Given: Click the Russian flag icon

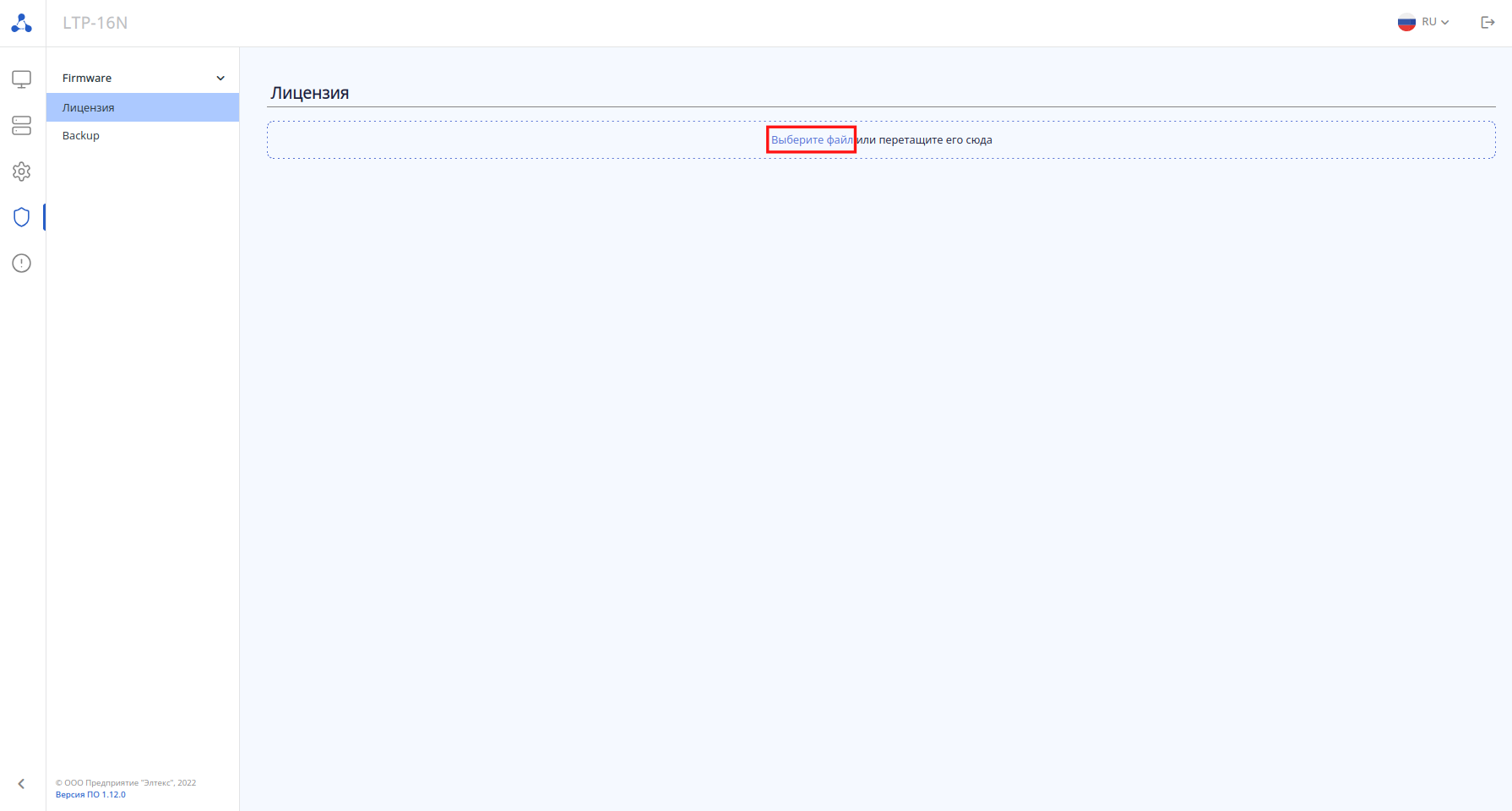Looking at the screenshot, I should click(x=1406, y=23).
